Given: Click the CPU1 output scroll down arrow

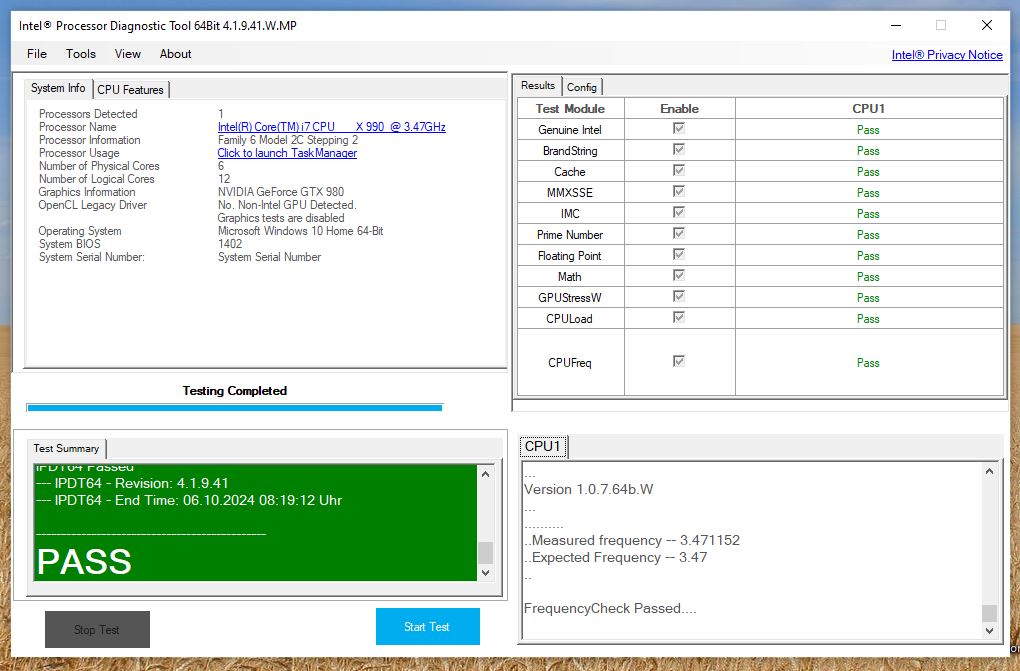Looking at the screenshot, I should point(989,630).
